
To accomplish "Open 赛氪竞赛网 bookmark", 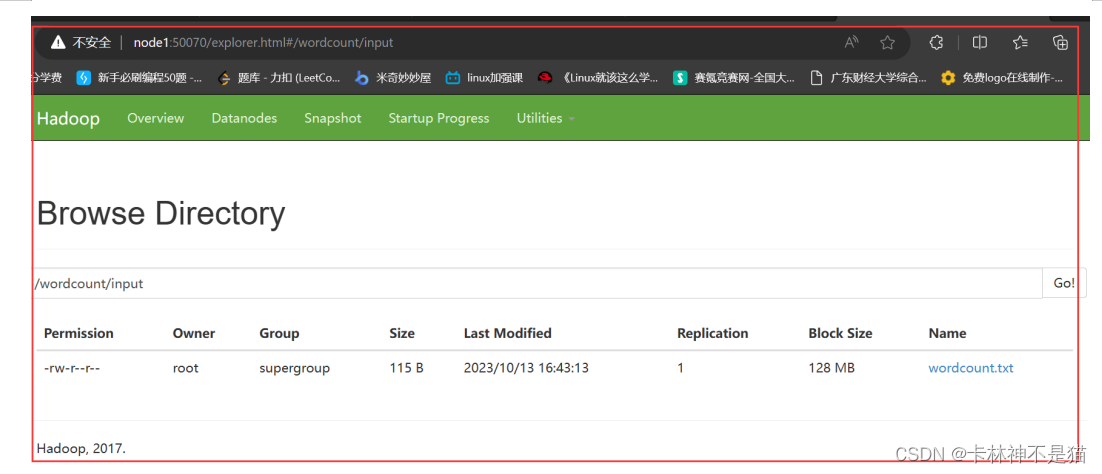I will pyautogui.click(x=734, y=78).
